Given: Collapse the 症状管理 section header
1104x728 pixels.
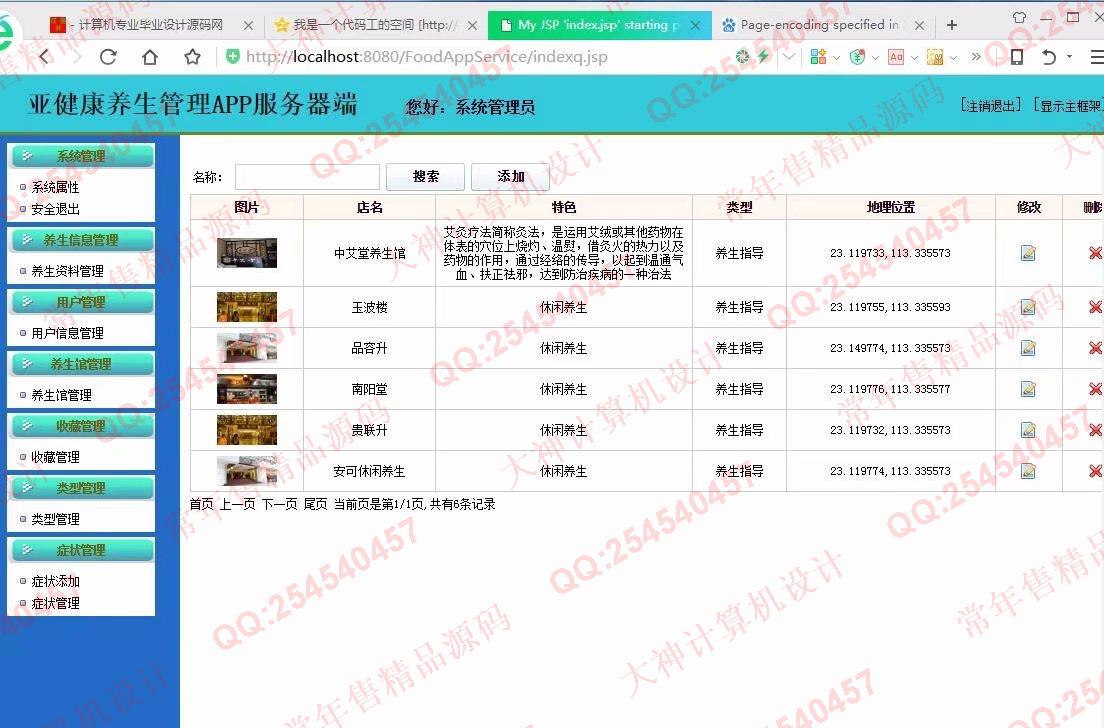Looking at the screenshot, I should (x=82, y=550).
